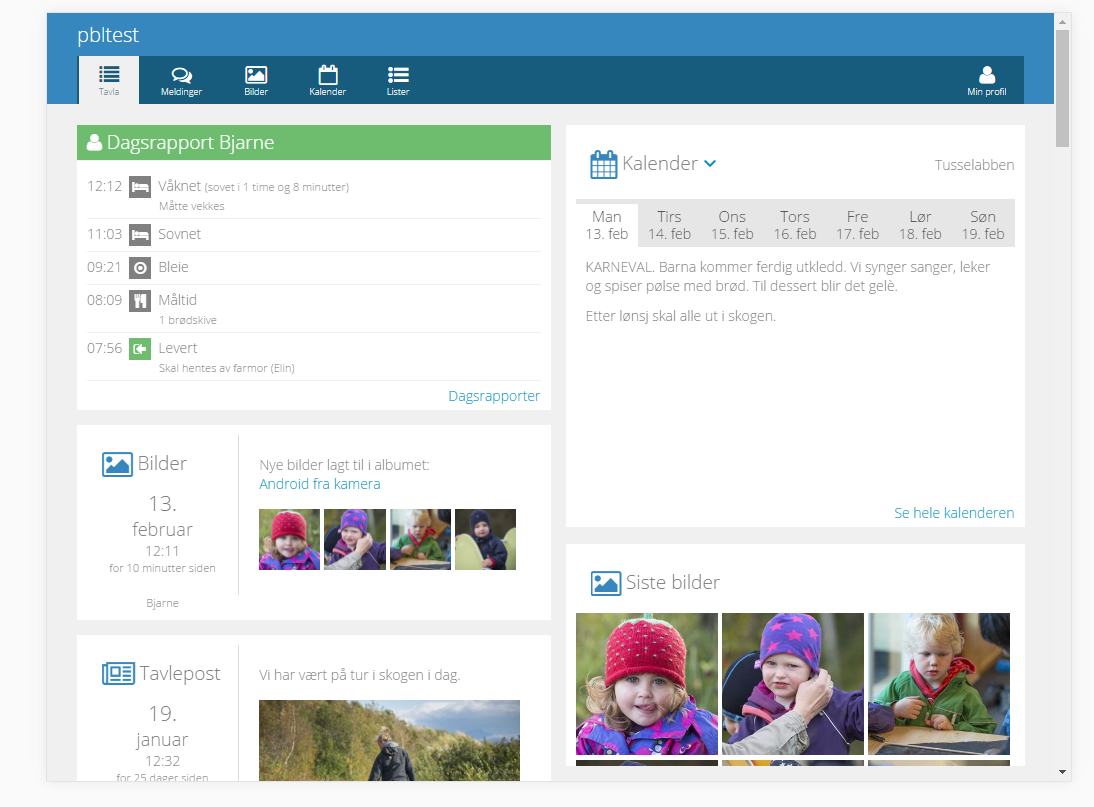Open the Dagsrapporter link
Viewport: 1094px width, 807px height.
(x=494, y=396)
